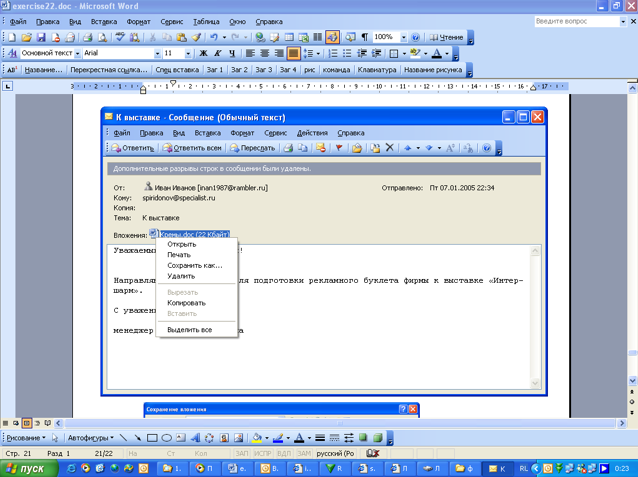
Task: Center align text in formatting toolbar
Action: coord(265,53)
